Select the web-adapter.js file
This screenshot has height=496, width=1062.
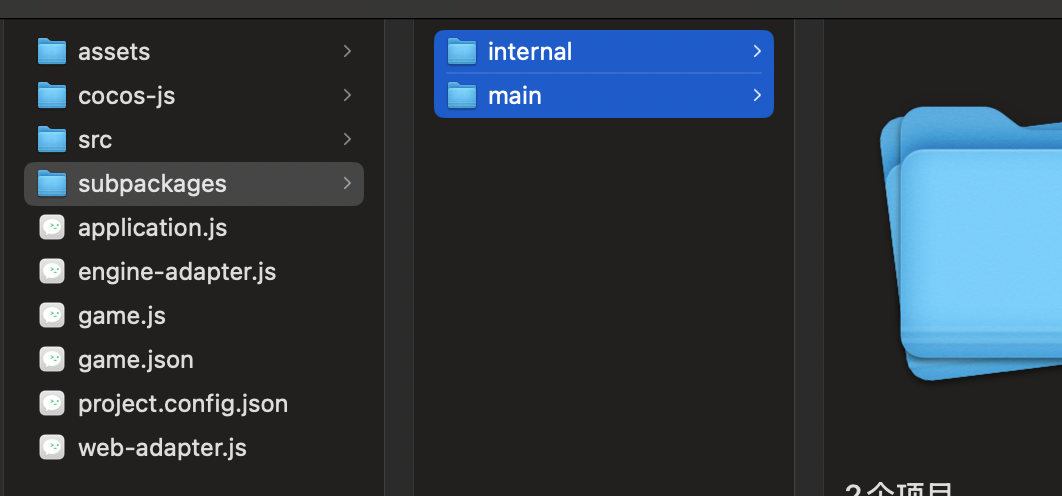pyautogui.click(x=162, y=447)
